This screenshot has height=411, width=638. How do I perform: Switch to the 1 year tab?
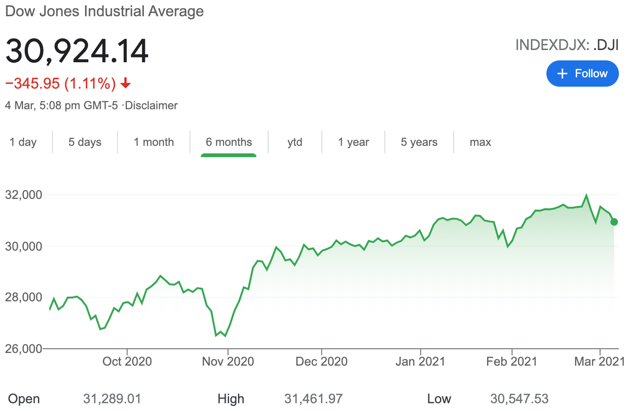click(x=353, y=142)
